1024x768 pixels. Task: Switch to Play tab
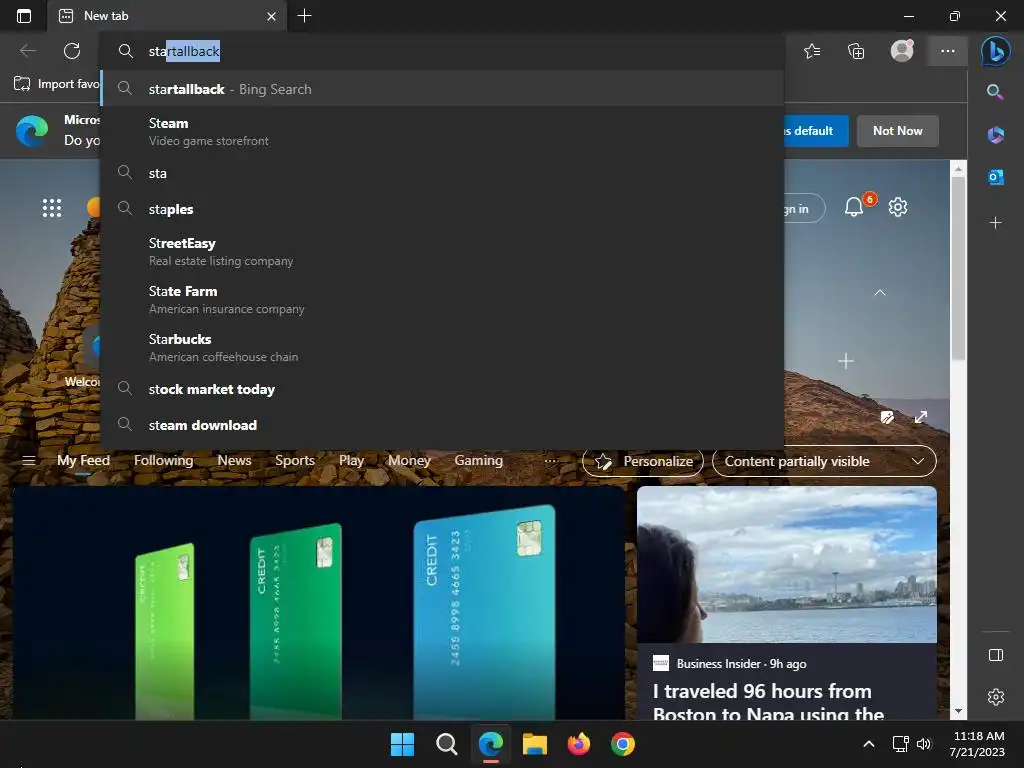(351, 460)
